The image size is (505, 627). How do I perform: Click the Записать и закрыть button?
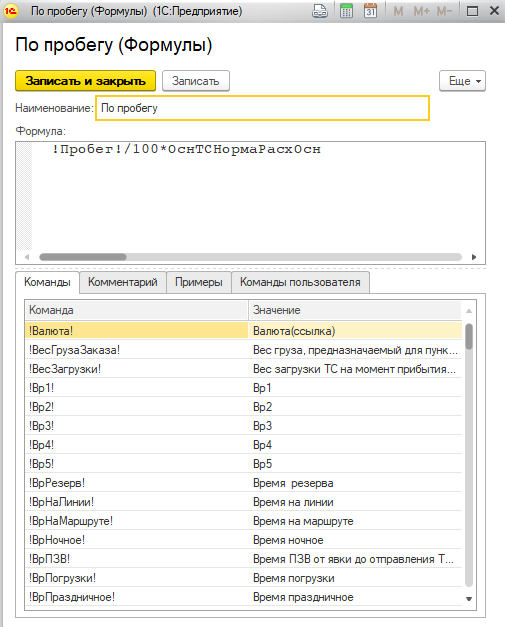[x=86, y=81]
